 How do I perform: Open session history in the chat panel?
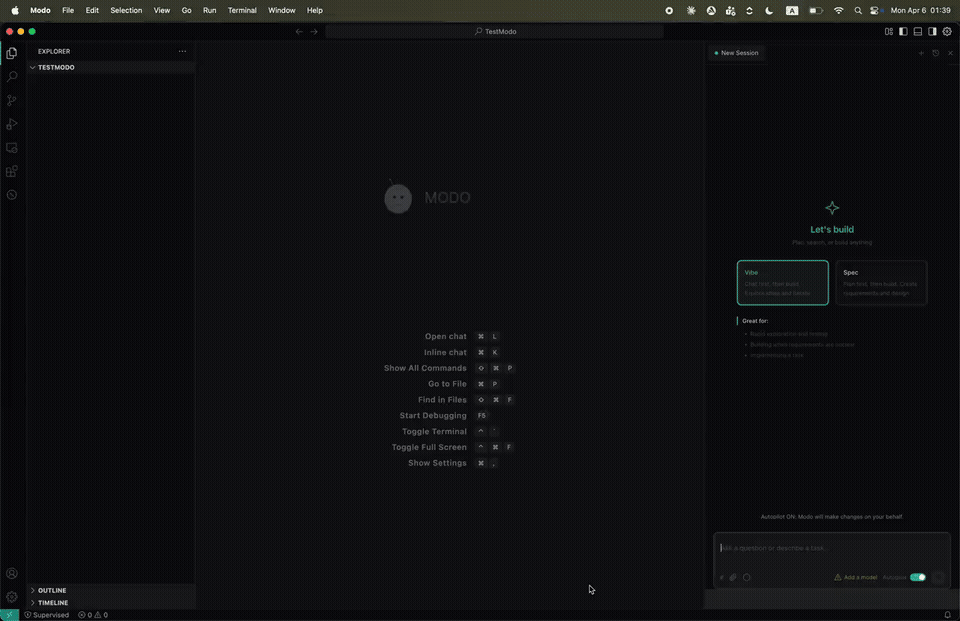tap(935, 53)
